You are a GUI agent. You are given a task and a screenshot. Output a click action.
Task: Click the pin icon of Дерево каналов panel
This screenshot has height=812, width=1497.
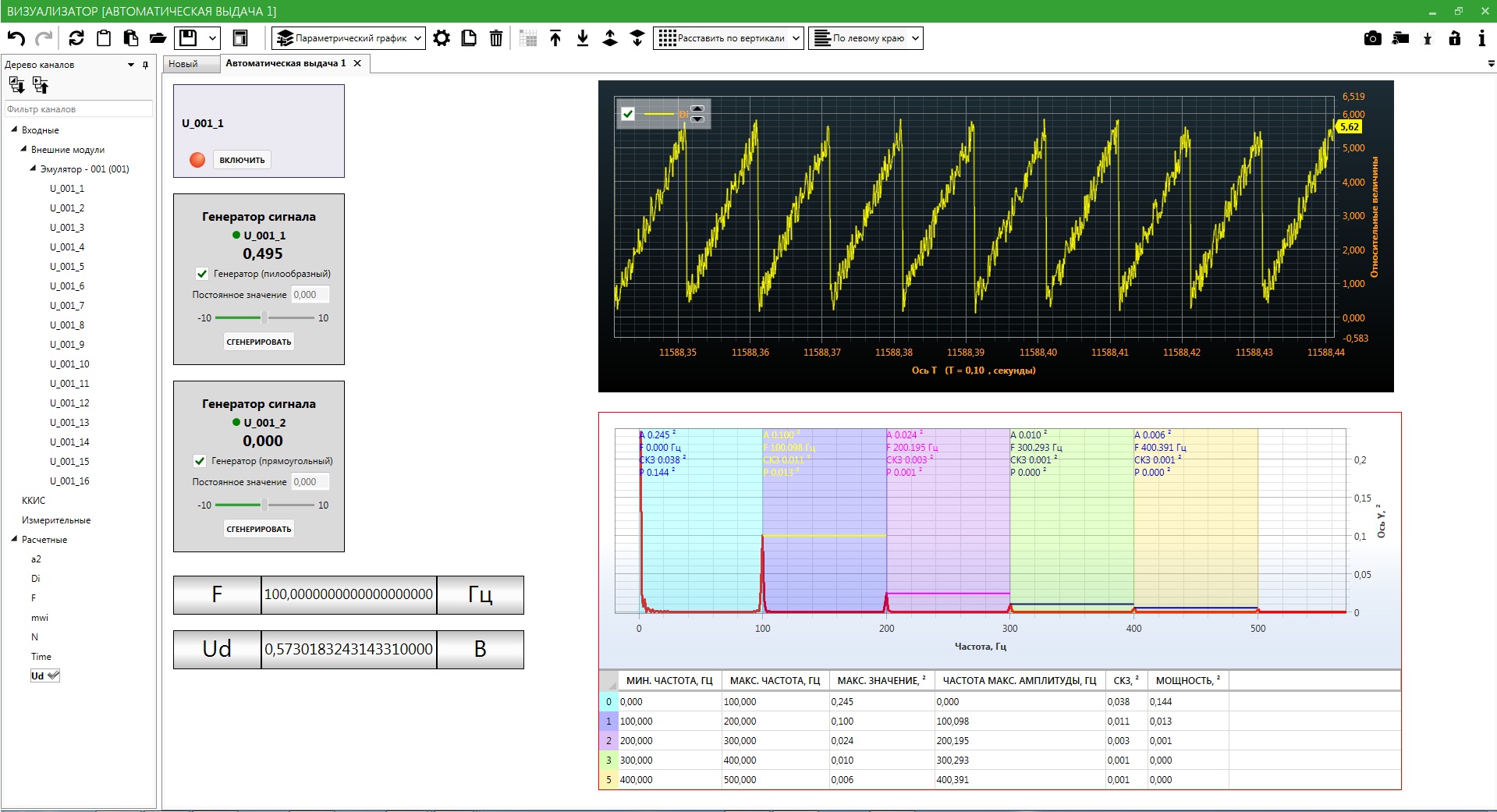(145, 65)
